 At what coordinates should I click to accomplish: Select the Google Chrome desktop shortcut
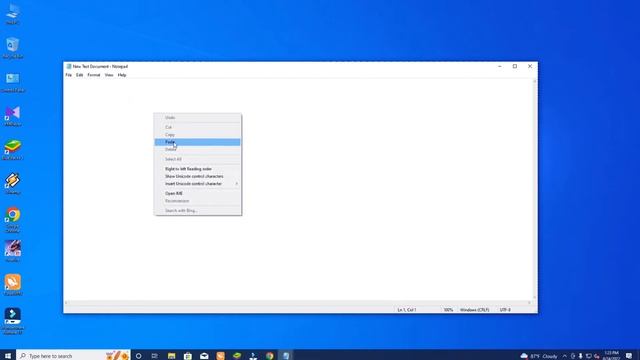tap(13, 219)
